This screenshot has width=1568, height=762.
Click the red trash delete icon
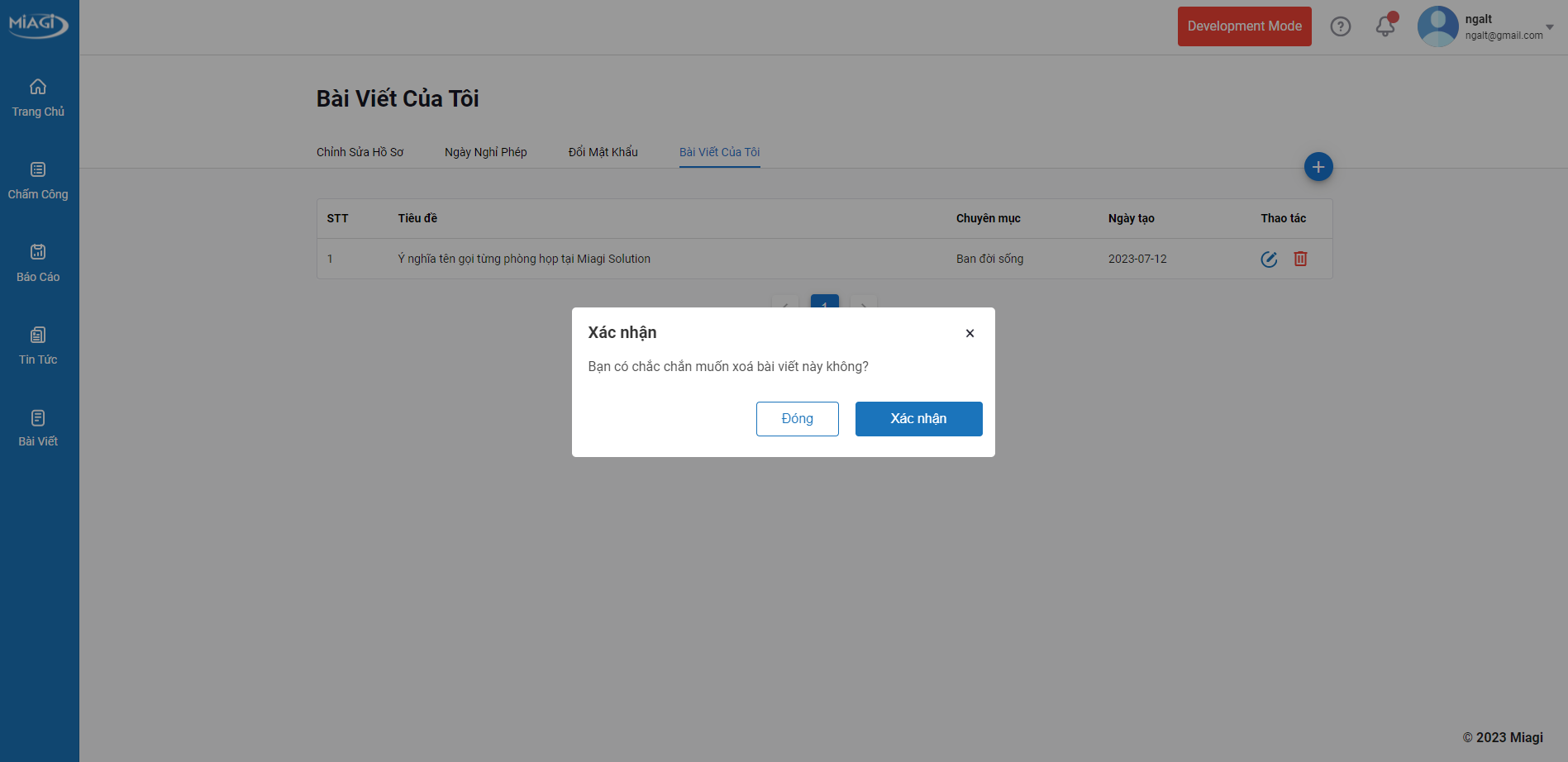point(1300,260)
